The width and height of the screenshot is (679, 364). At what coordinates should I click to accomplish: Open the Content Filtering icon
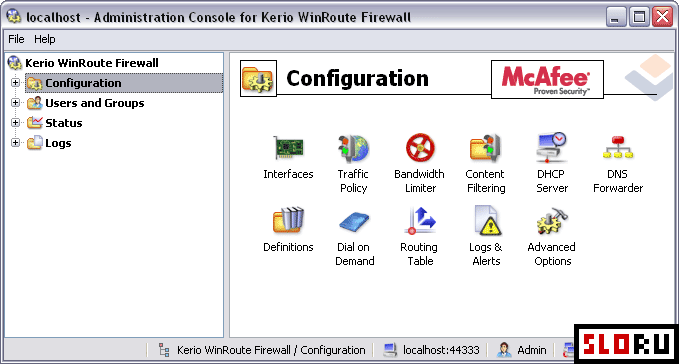(485, 148)
